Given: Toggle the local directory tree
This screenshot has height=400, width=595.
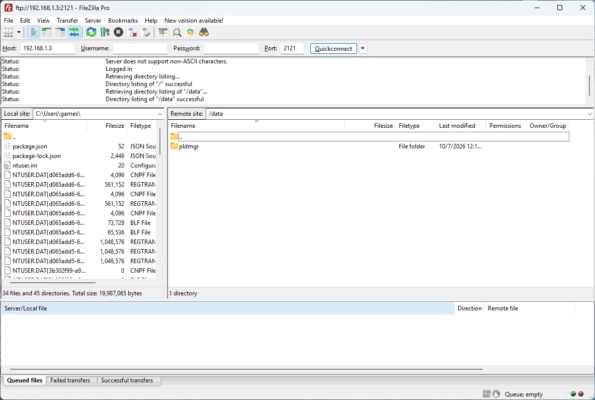Looking at the screenshot, I should pyautogui.click(x=47, y=32).
